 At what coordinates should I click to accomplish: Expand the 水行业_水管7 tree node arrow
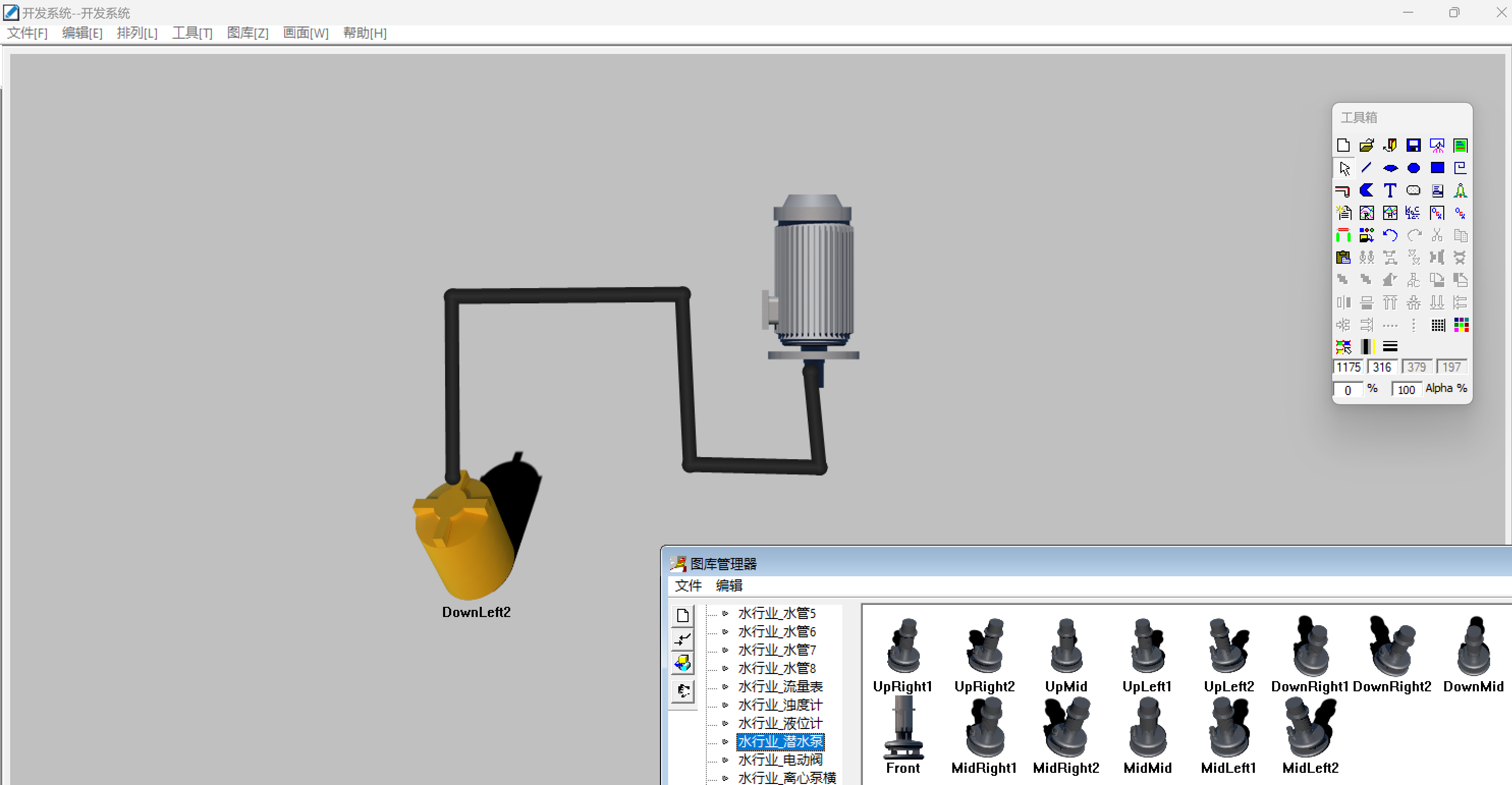click(x=726, y=650)
